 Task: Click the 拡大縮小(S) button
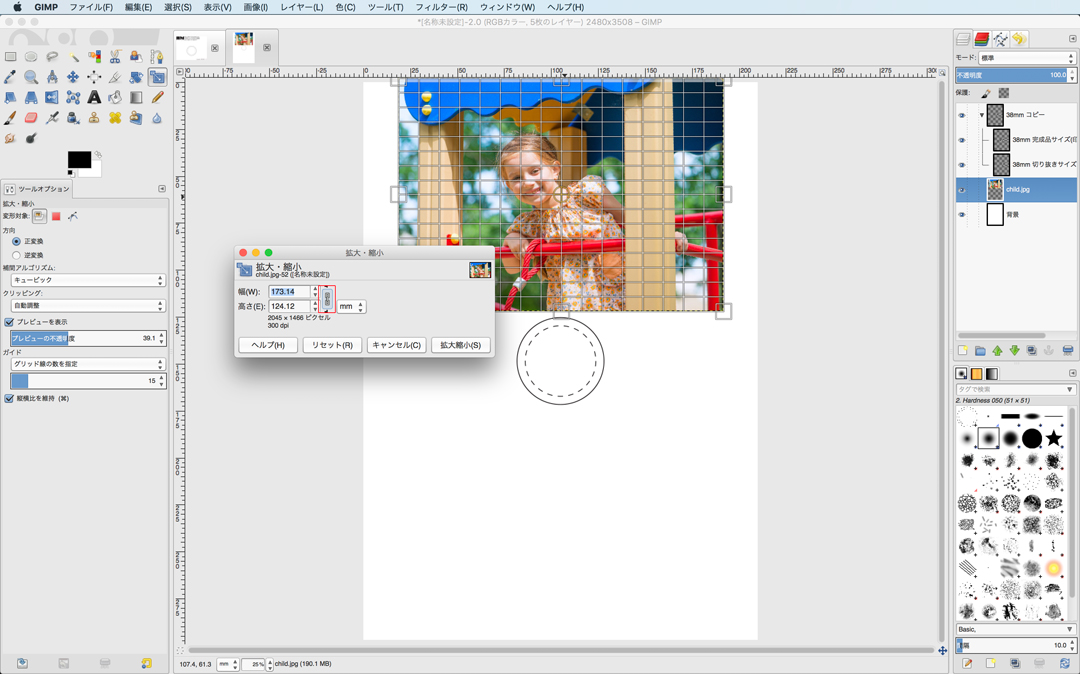[x=460, y=345]
